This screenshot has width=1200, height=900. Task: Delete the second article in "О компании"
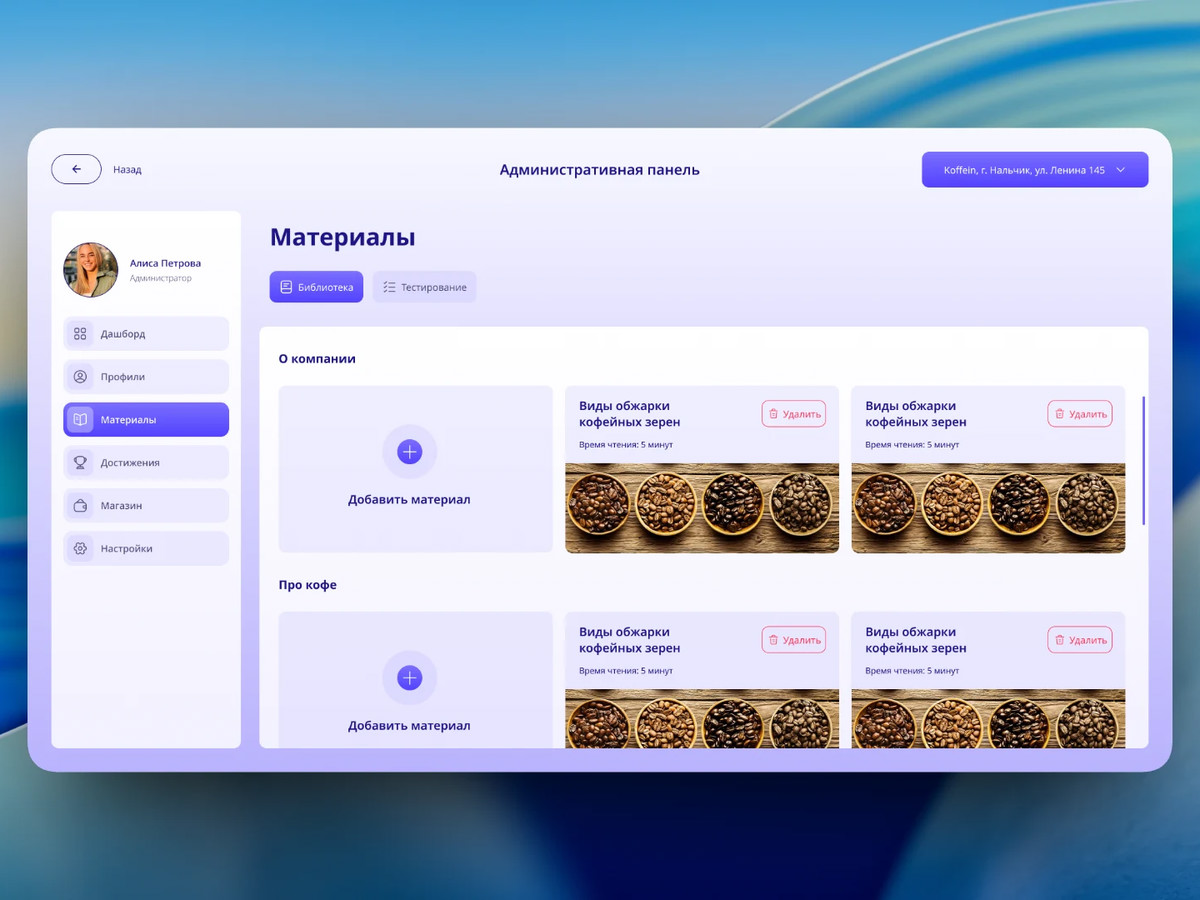(x=1080, y=414)
